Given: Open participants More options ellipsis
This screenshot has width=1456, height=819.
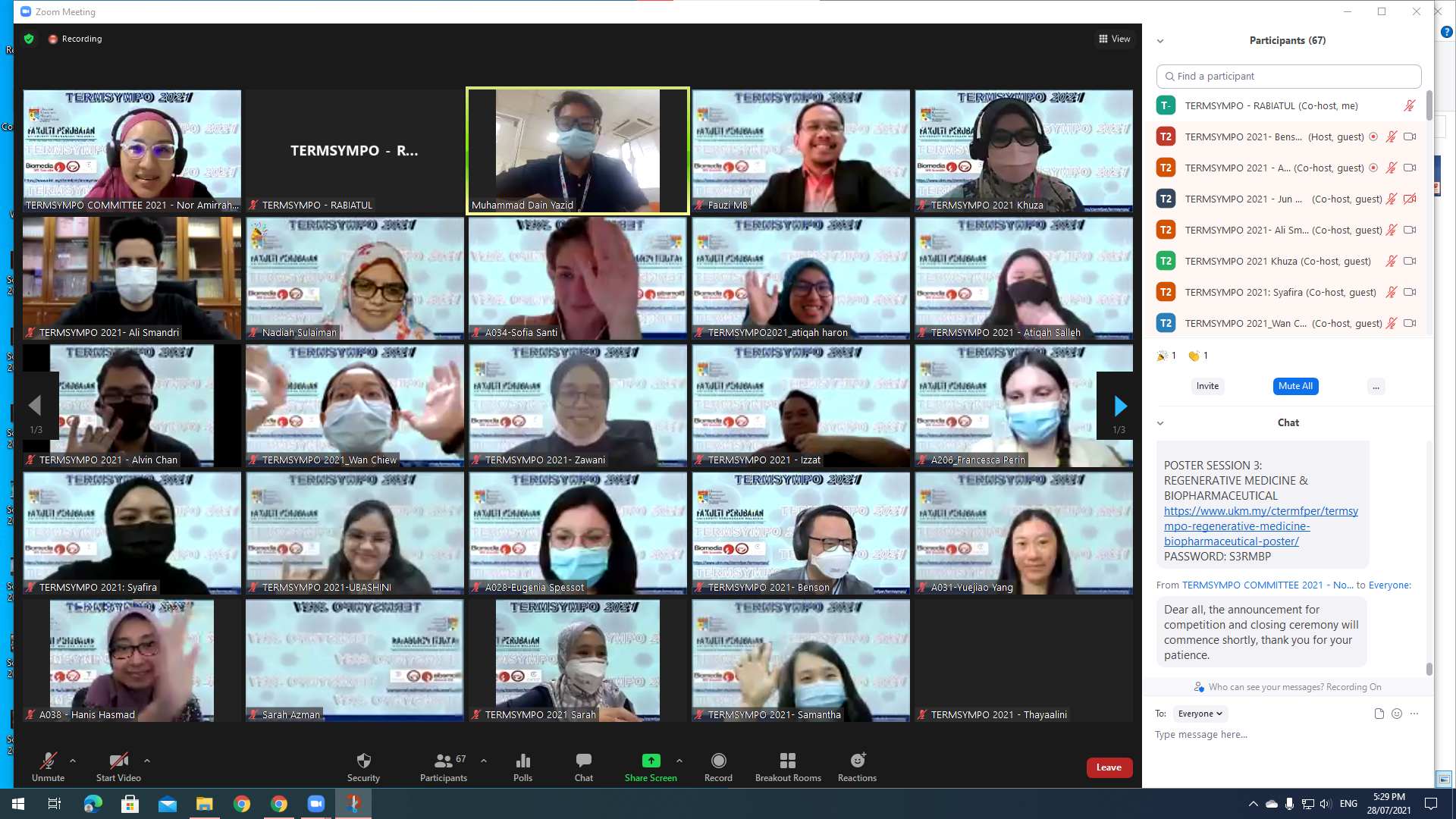Looking at the screenshot, I should 1376,387.
